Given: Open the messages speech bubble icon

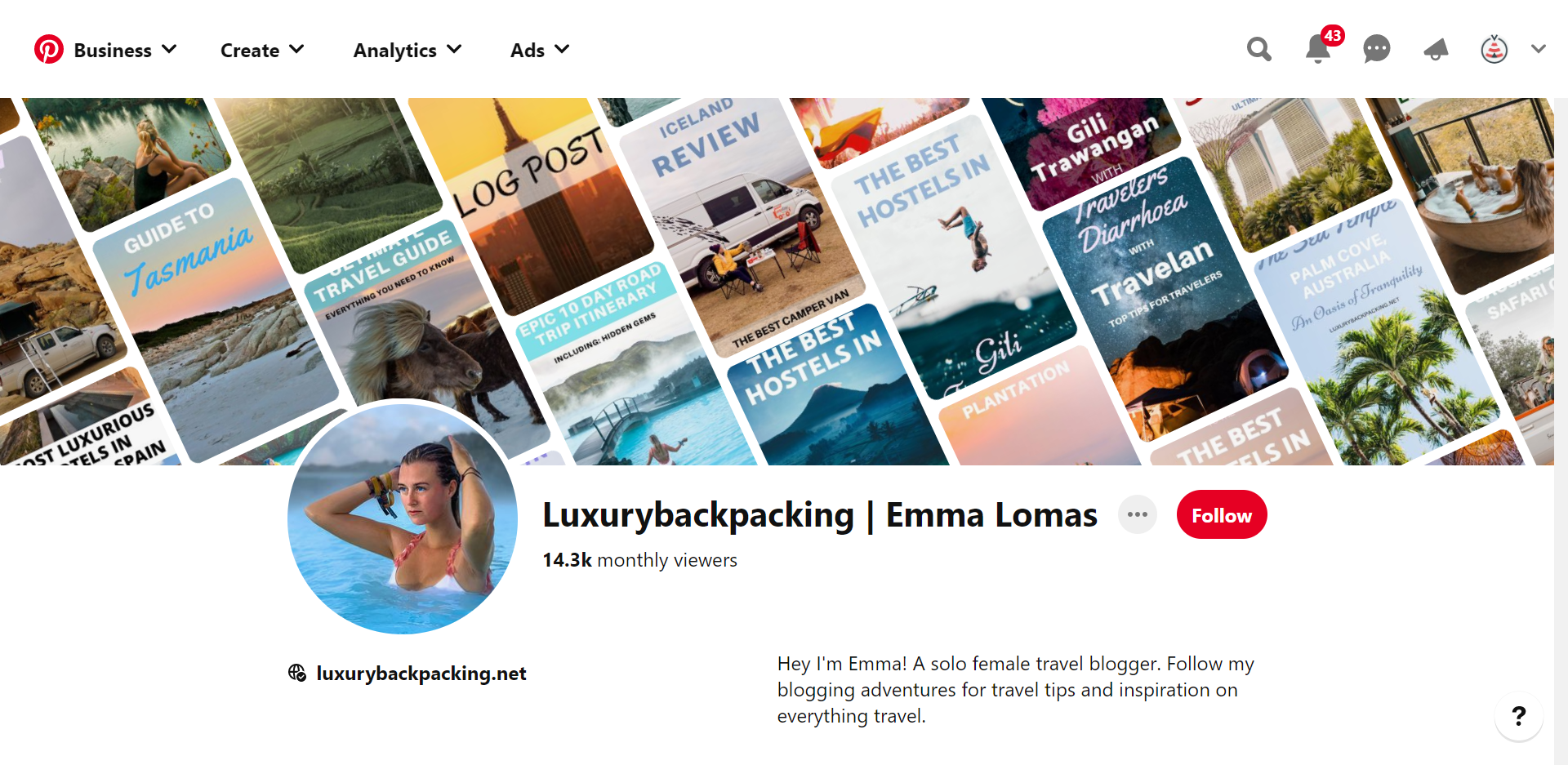Looking at the screenshot, I should 1376,50.
